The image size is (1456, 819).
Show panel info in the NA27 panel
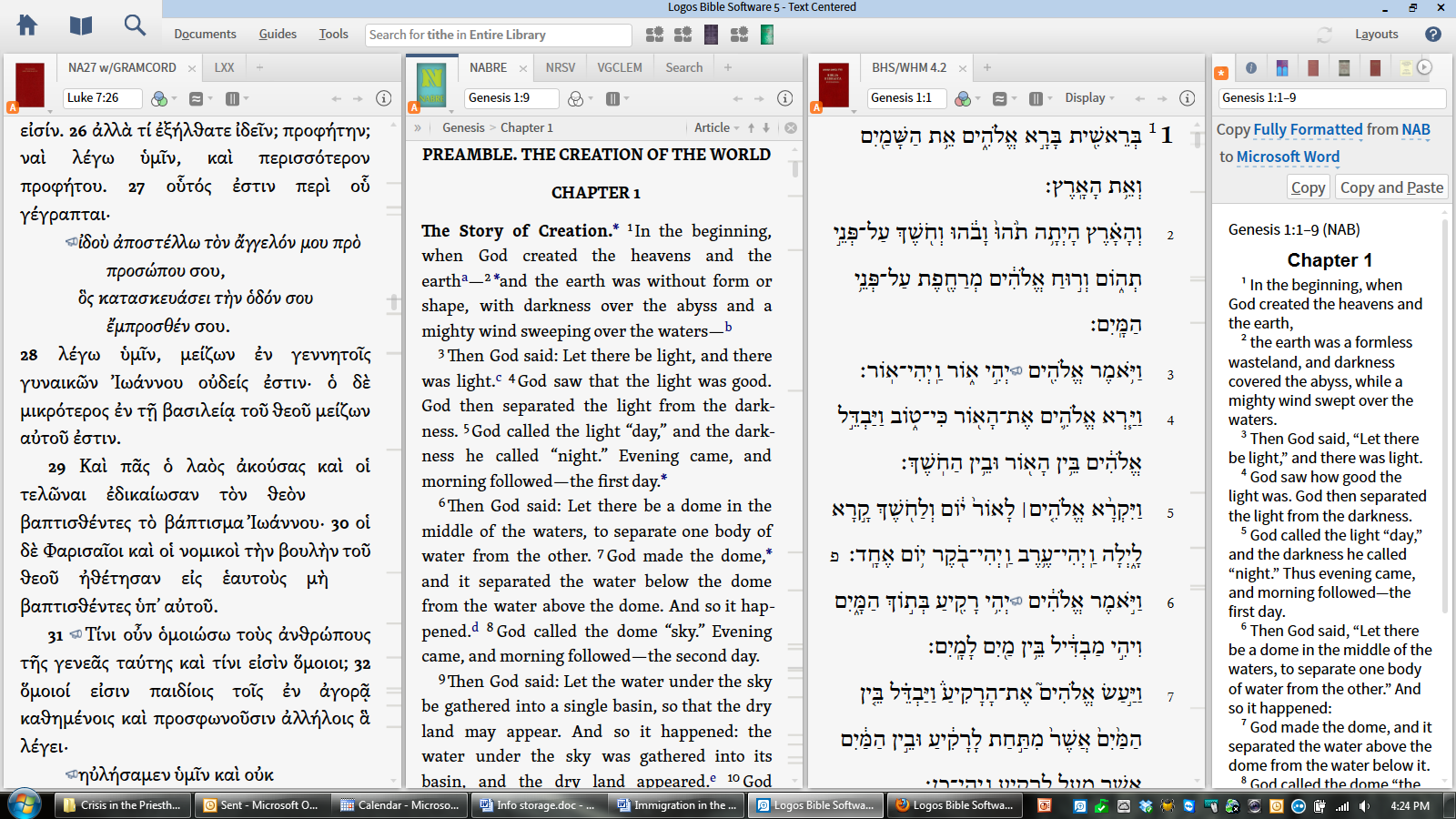pos(384,98)
